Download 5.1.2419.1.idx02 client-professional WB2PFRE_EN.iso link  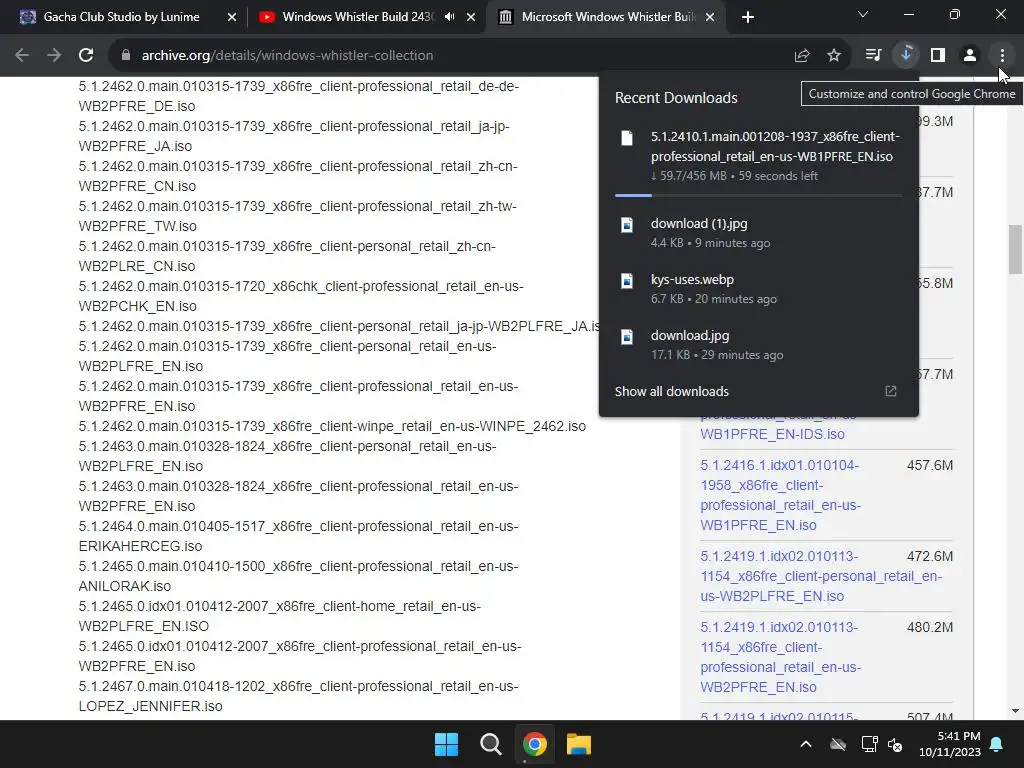point(780,657)
